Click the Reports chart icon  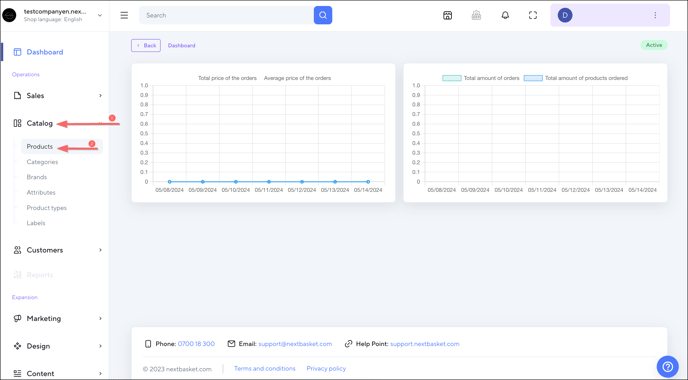click(17, 275)
